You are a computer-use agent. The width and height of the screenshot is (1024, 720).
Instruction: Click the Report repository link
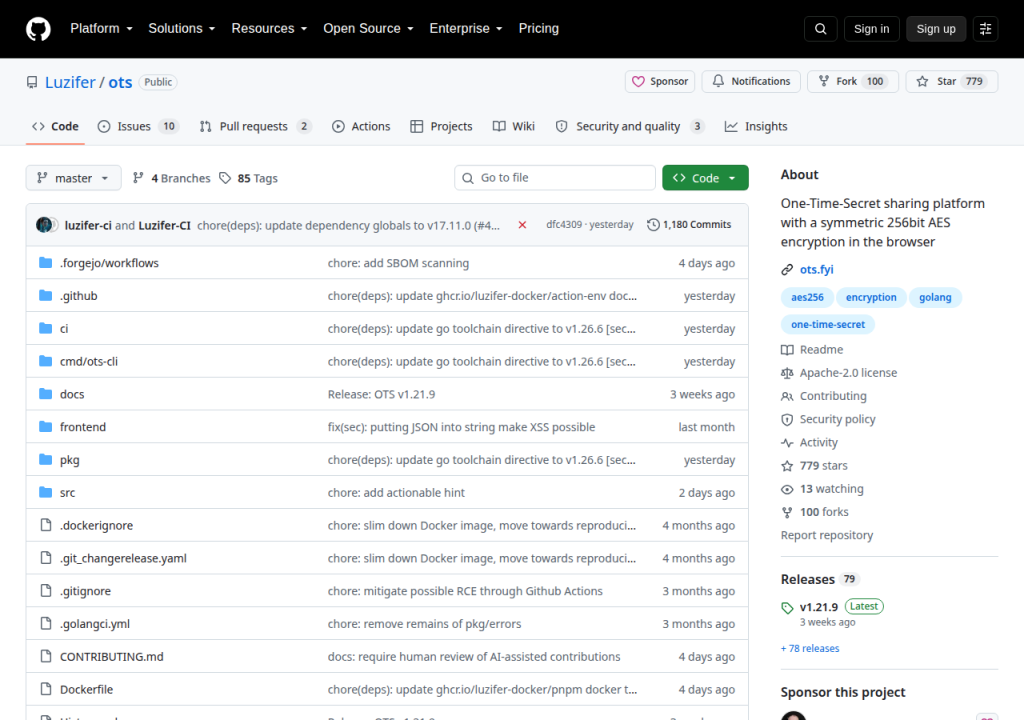tap(827, 536)
